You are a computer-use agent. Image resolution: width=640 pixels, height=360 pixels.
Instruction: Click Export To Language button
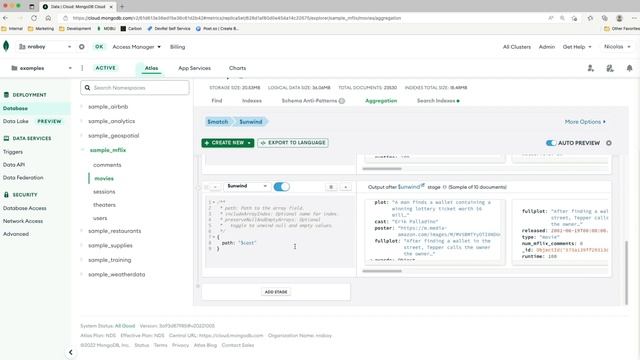tap(293, 143)
